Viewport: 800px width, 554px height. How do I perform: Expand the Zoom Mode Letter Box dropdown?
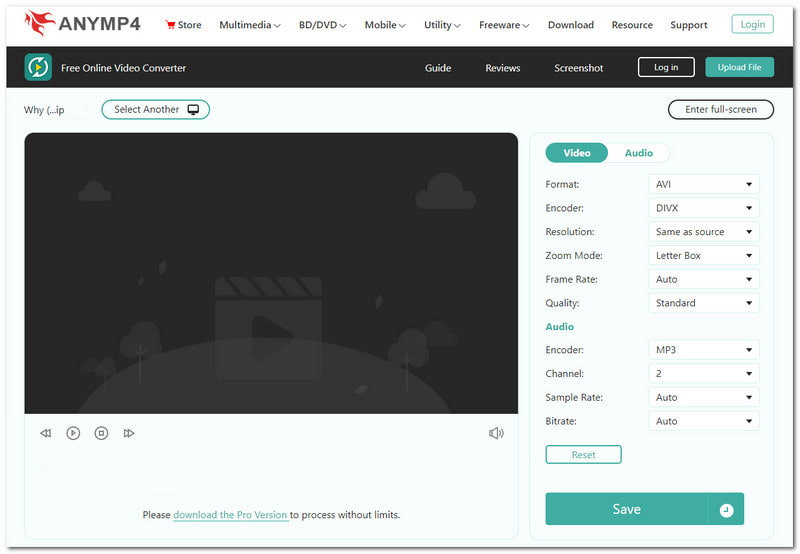coord(703,256)
